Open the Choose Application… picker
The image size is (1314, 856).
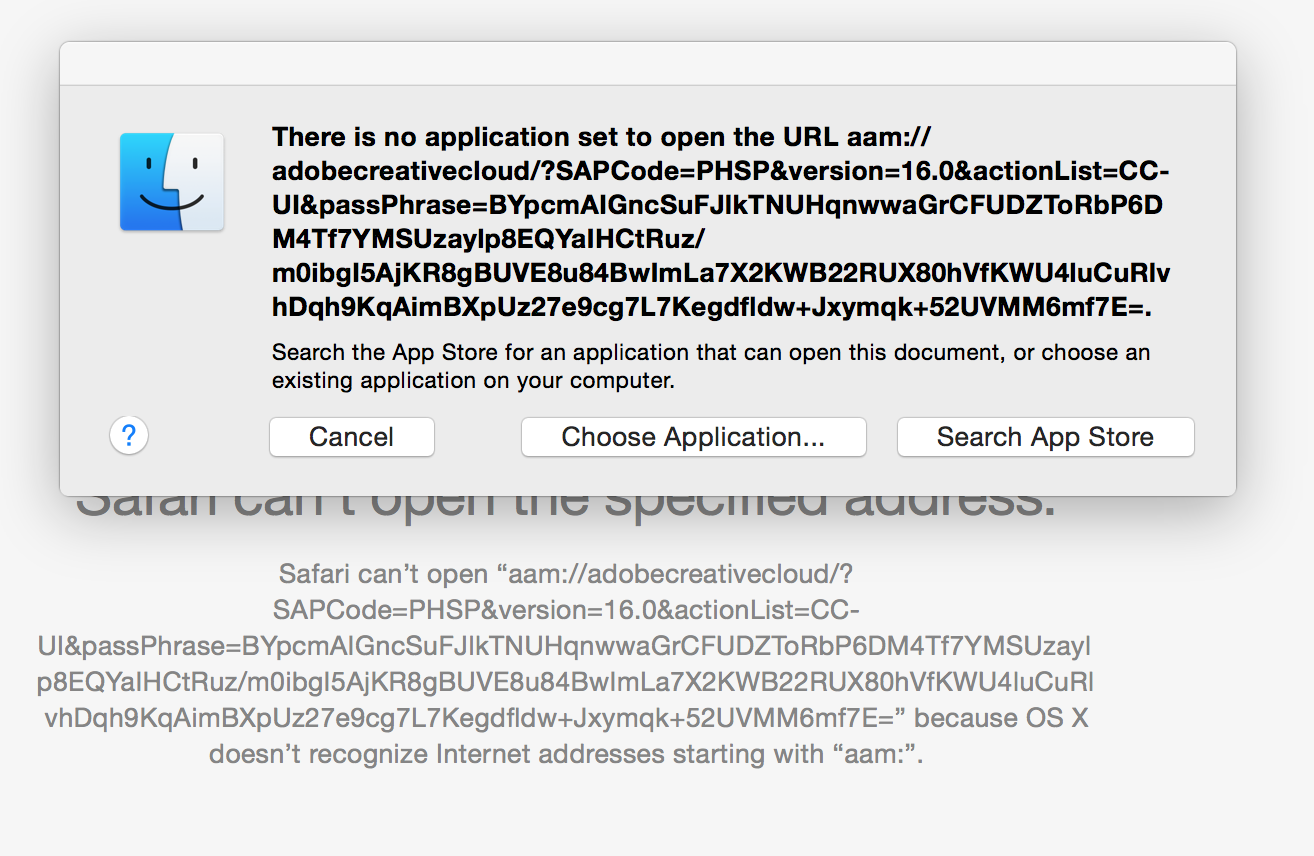pos(693,437)
